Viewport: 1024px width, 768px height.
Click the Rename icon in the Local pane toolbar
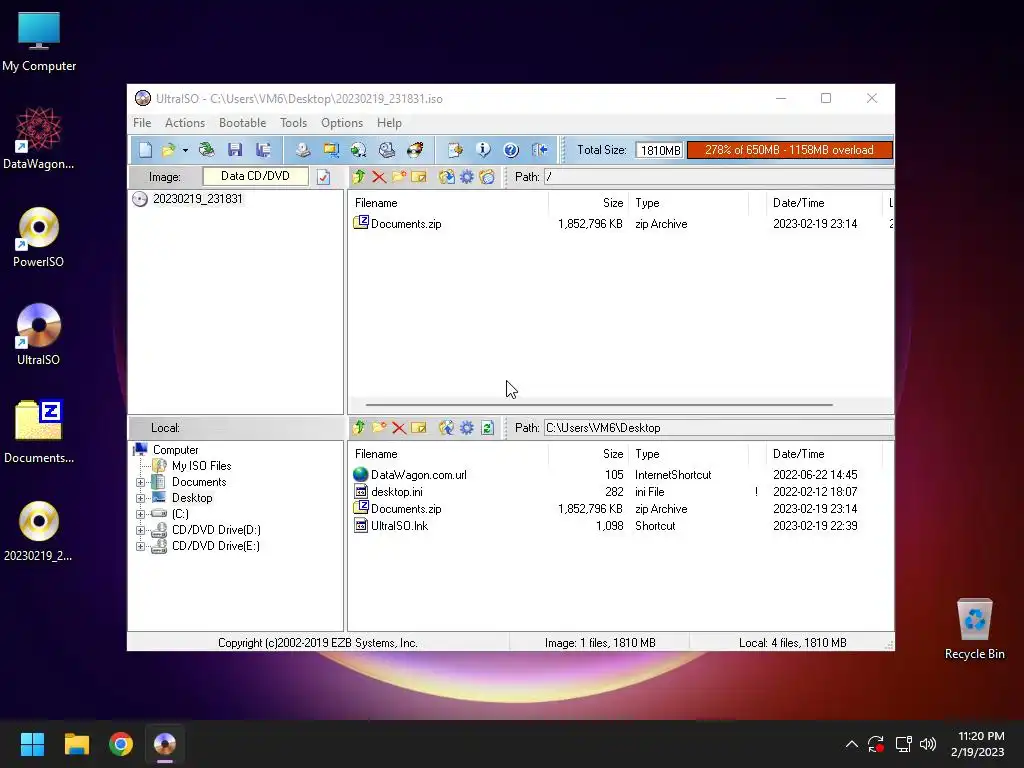click(419, 428)
